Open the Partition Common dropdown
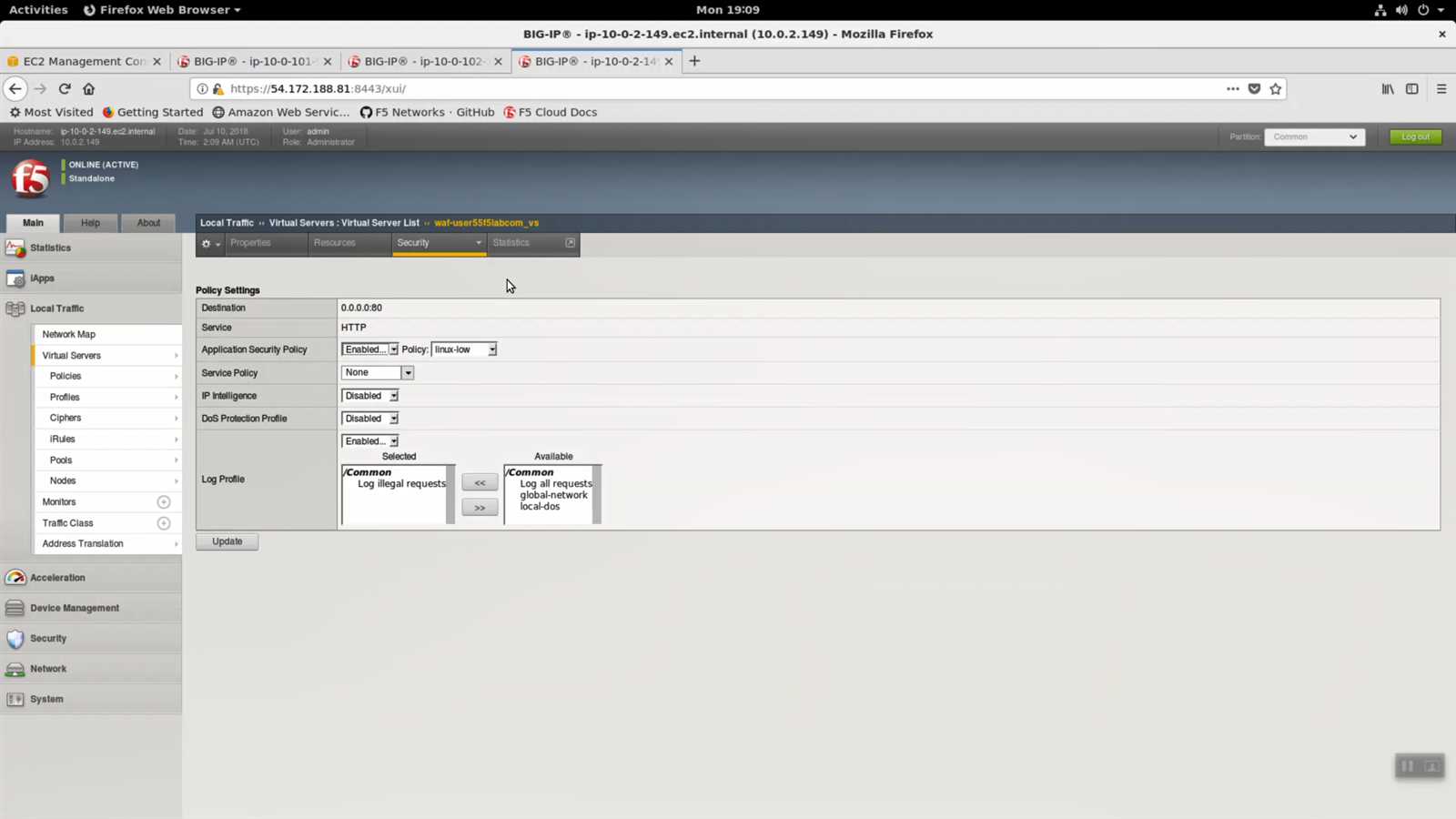The image size is (1456, 819). (1314, 136)
